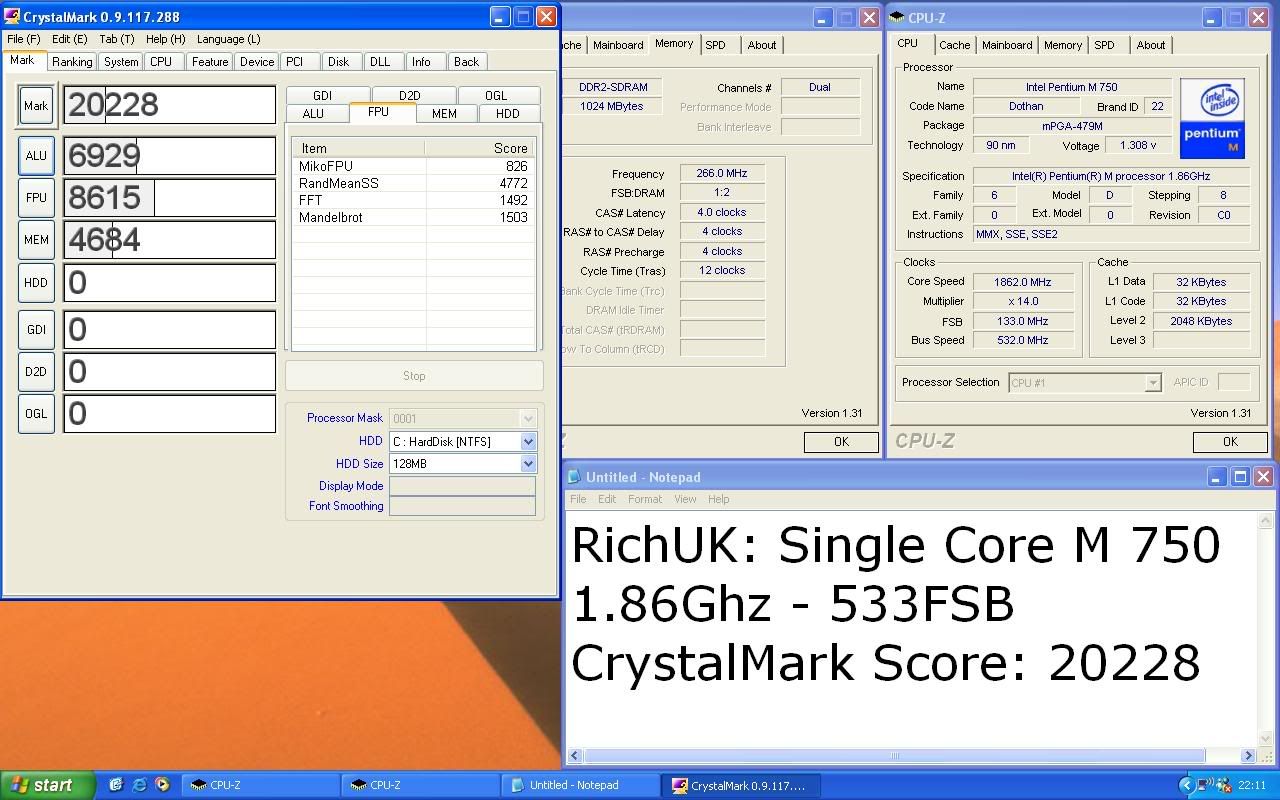
Task: Click OK in the right CPU-Z CPU window
Action: coord(1230,441)
